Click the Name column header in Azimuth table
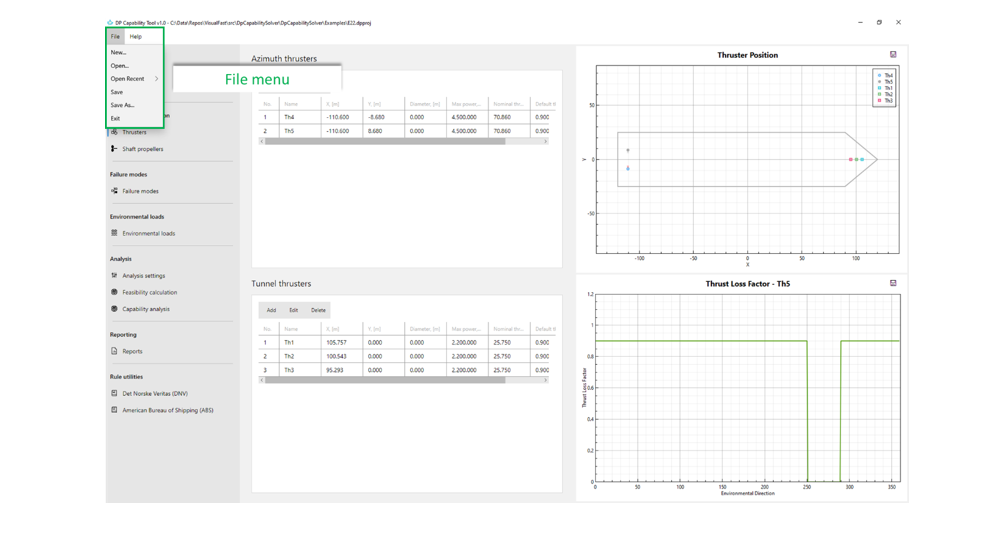Viewport: 1006px width, 540px height. [300, 104]
